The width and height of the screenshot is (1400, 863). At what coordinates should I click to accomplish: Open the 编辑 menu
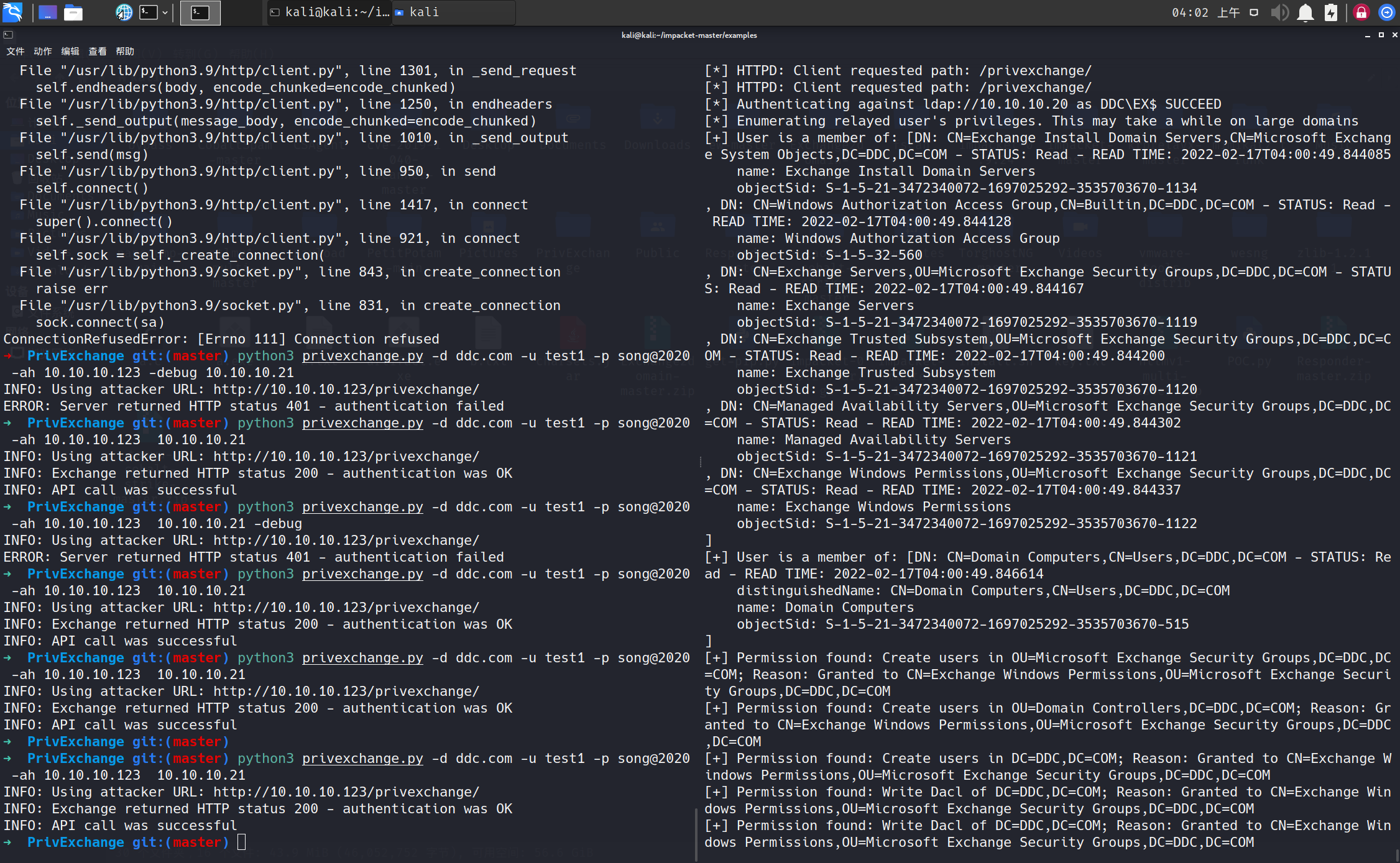pos(70,51)
